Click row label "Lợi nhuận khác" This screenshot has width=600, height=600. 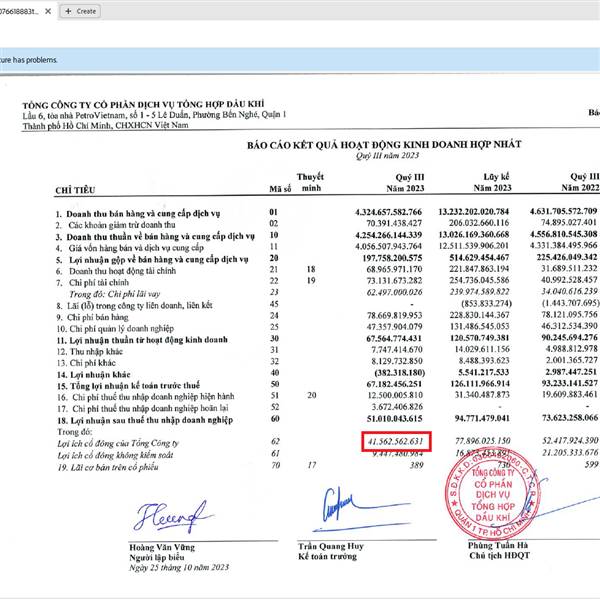pos(100,375)
